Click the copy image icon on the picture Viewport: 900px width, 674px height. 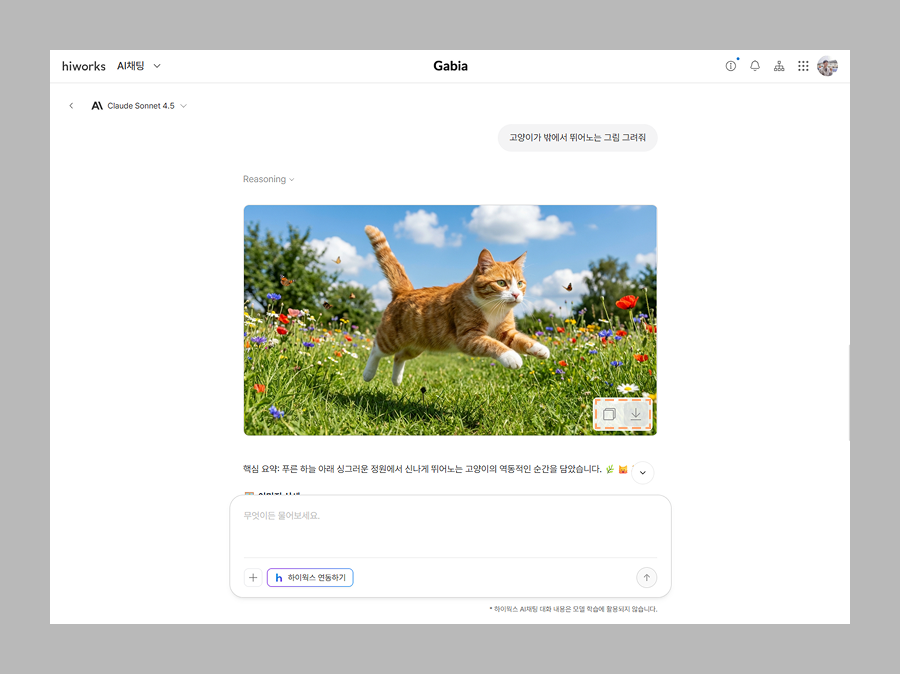click(x=609, y=414)
